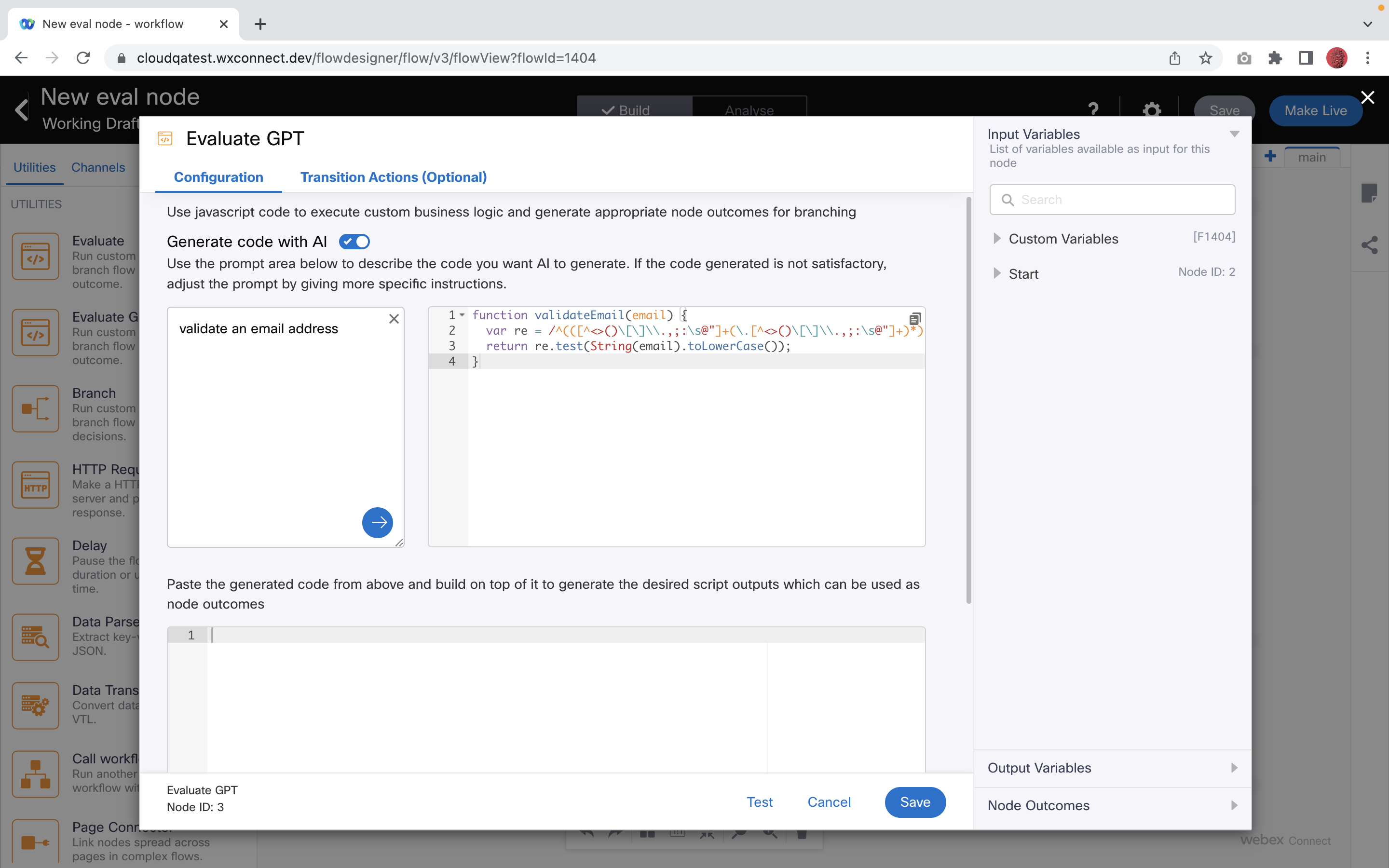The height and width of the screenshot is (868, 1389).
Task: Select the Data Parser utility icon
Action: tap(35, 637)
